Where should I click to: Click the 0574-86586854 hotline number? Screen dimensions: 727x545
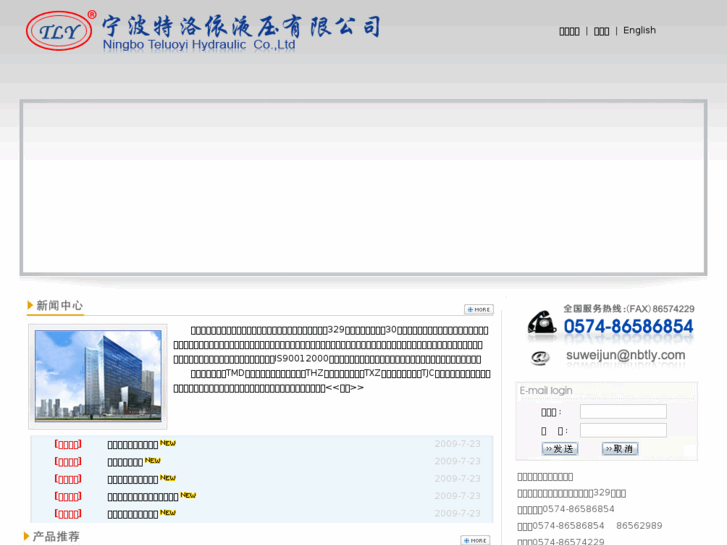[628, 326]
